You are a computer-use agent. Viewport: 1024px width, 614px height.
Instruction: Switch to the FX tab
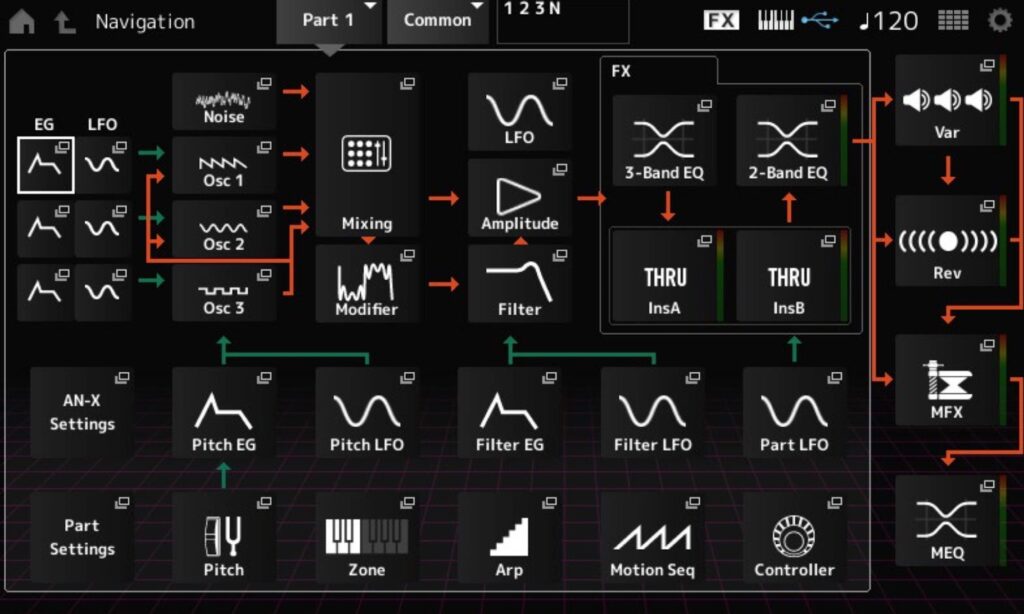point(659,71)
